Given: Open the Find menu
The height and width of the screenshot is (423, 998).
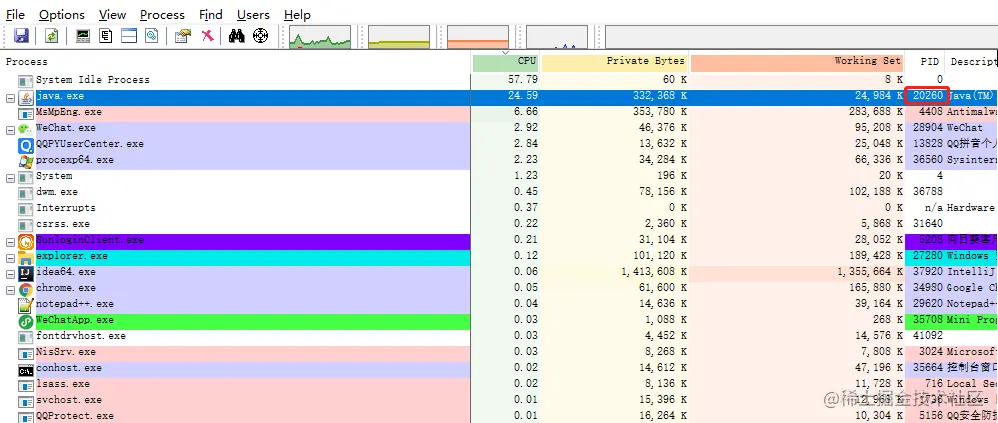Looking at the screenshot, I should click(x=211, y=14).
